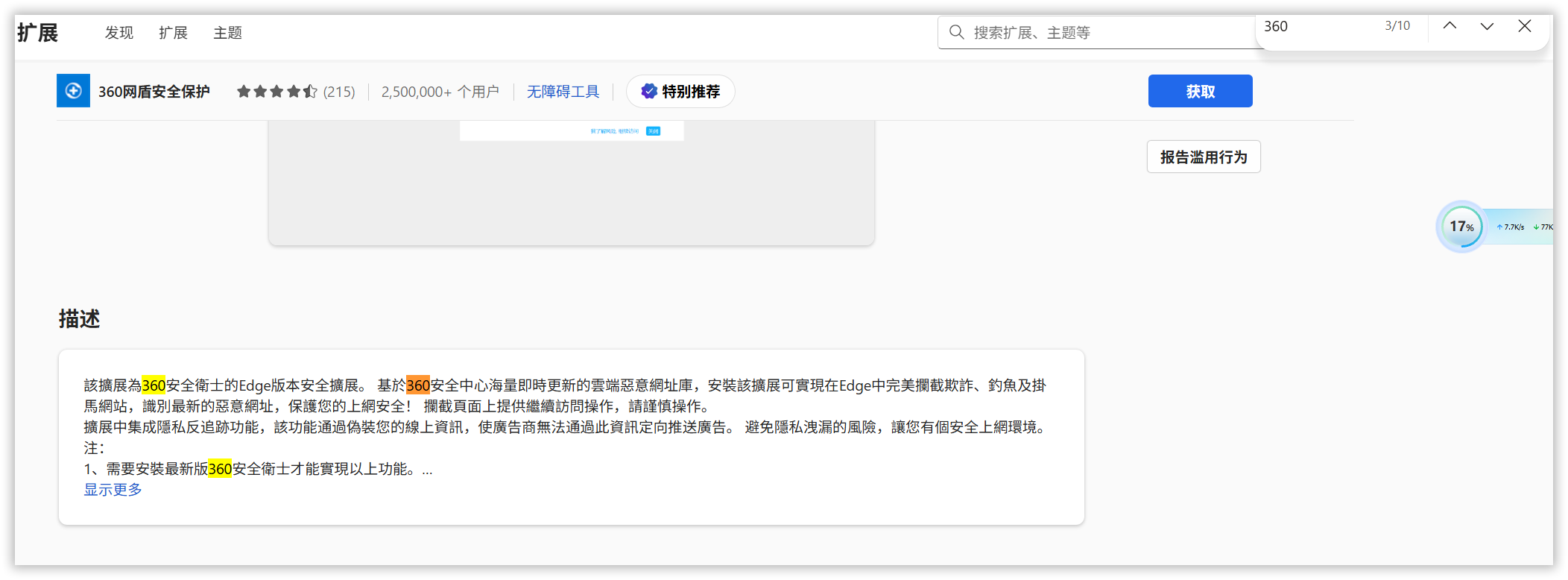1568x580 pixels.
Task: Click the 报告滥用行为 button
Action: [1204, 157]
